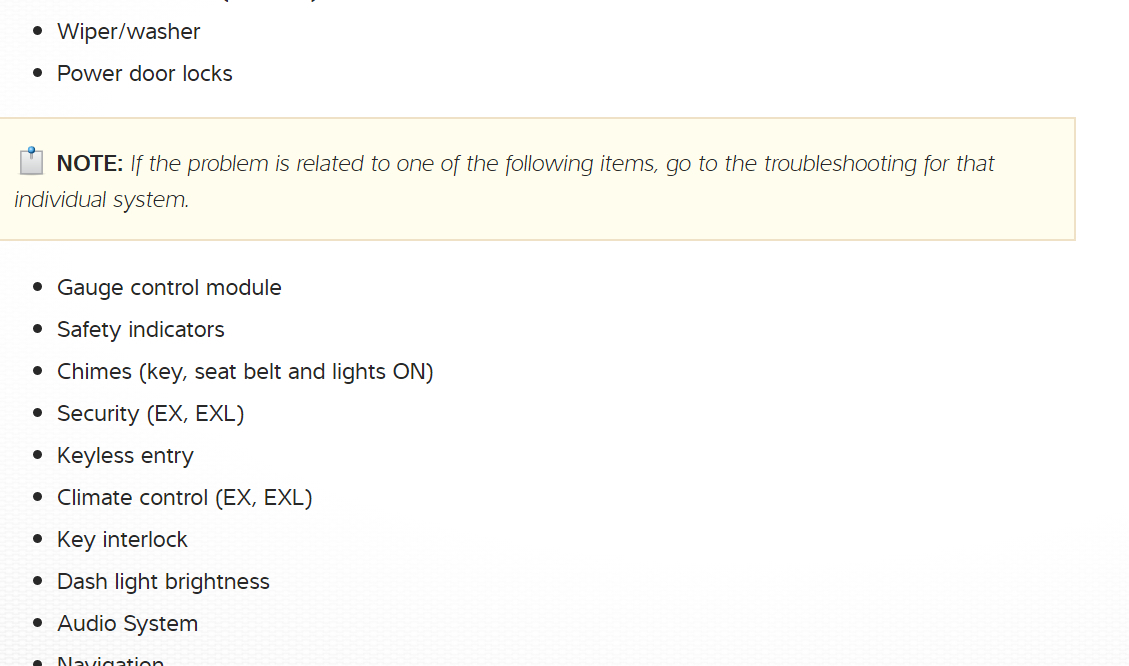1129x666 pixels.
Task: Click the Safety indicators entry
Action: click(x=140, y=330)
